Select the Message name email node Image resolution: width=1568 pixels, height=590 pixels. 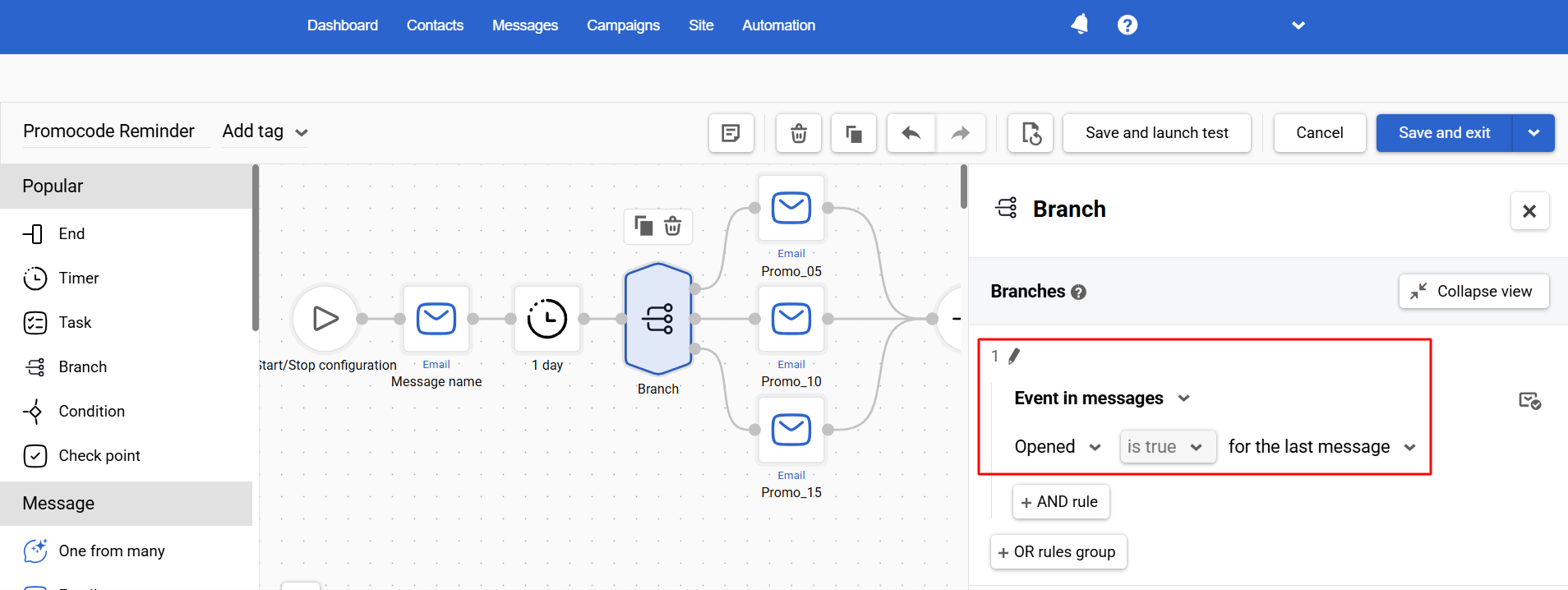(436, 319)
